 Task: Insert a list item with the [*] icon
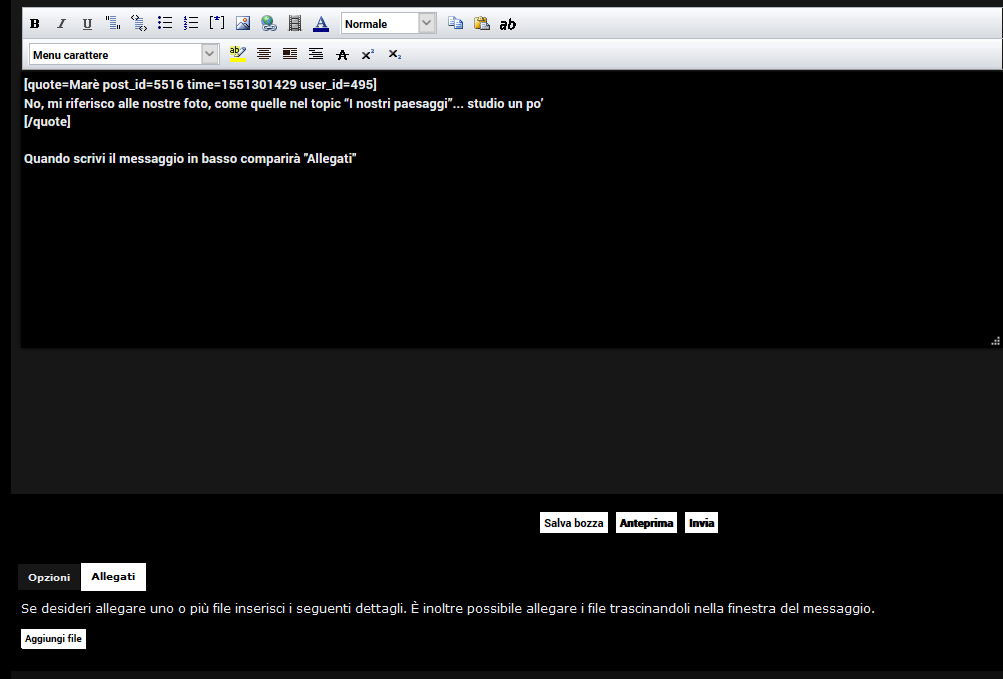tap(217, 22)
